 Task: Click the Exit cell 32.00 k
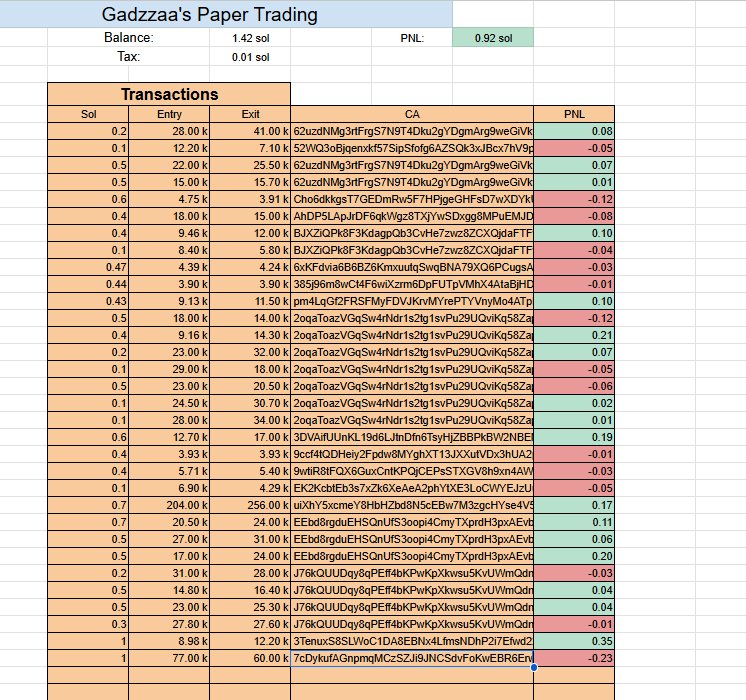coord(250,353)
